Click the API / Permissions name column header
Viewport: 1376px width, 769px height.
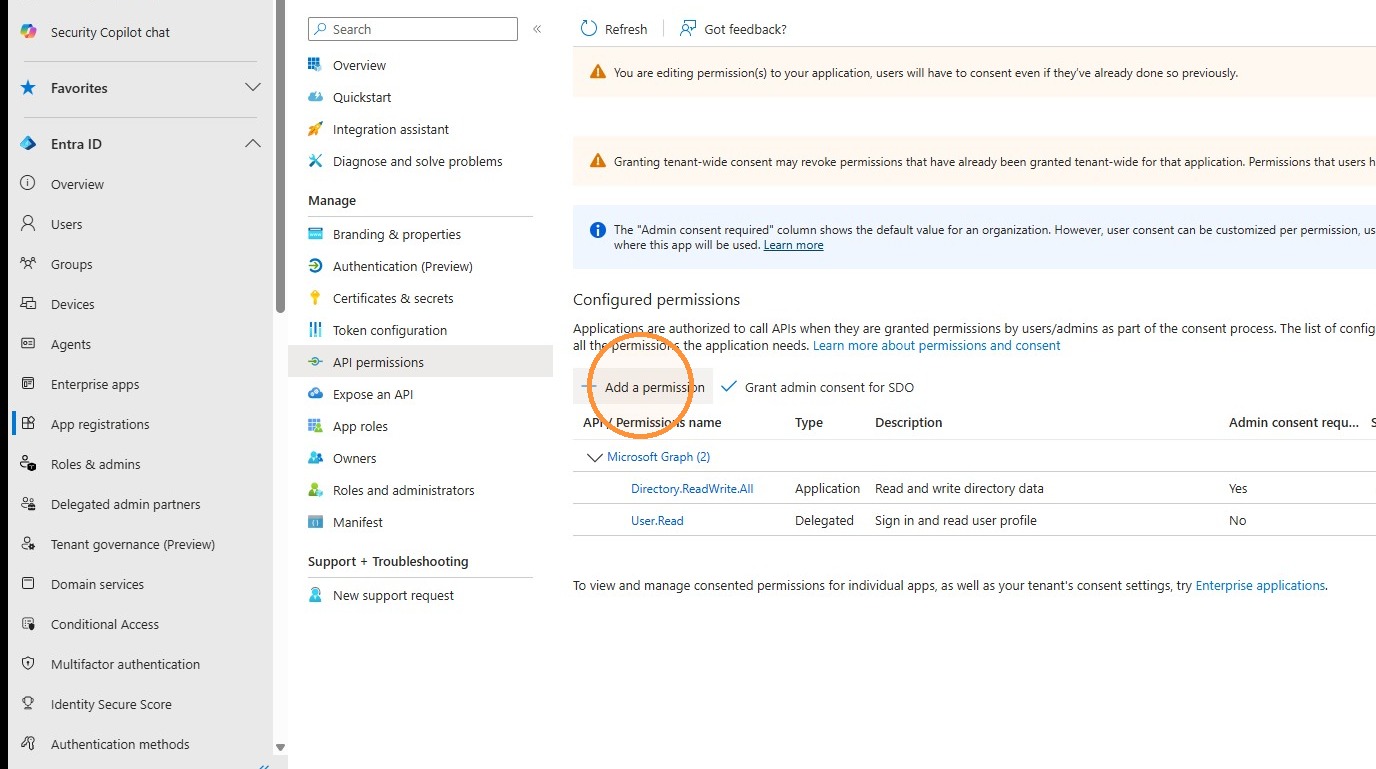click(x=652, y=423)
